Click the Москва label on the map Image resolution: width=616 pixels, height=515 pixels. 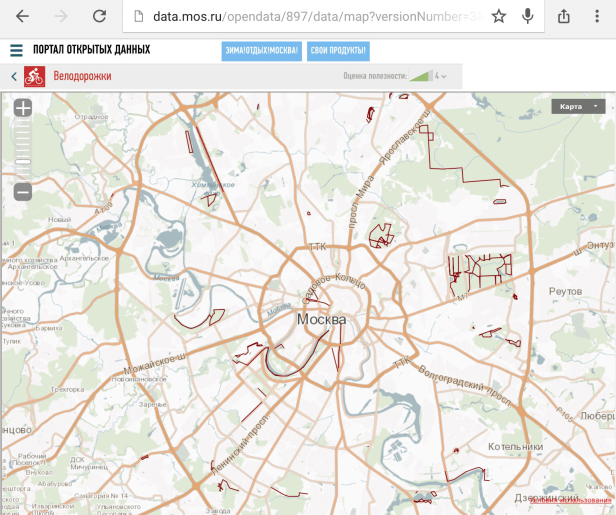click(322, 319)
